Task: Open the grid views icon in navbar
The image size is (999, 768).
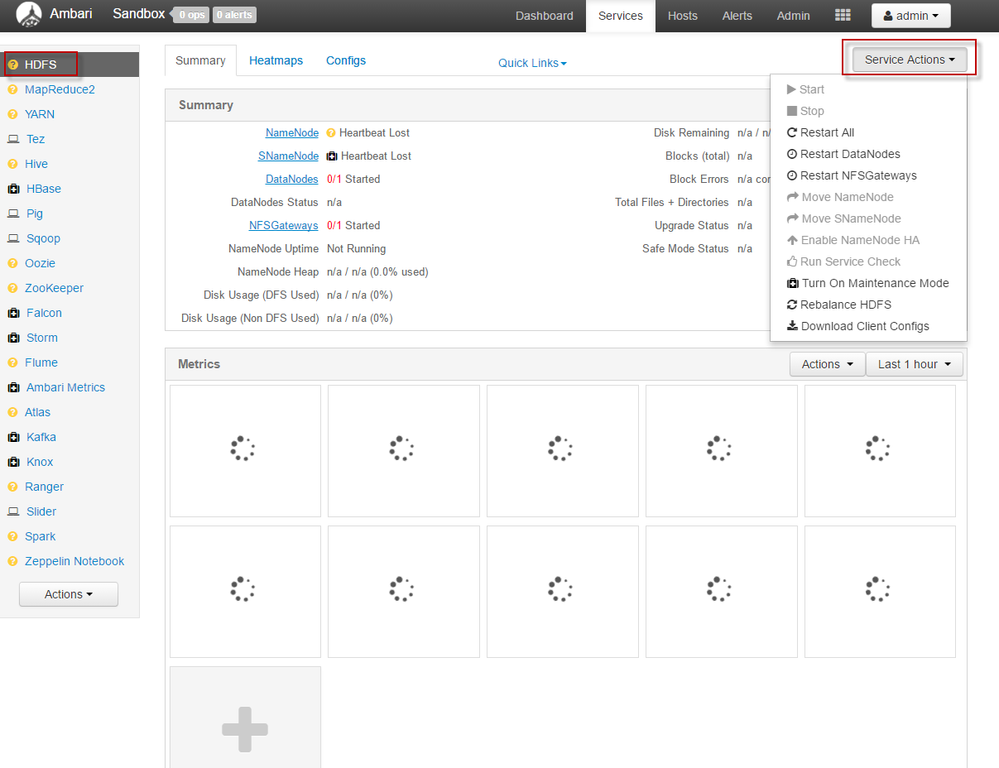Action: (842, 15)
